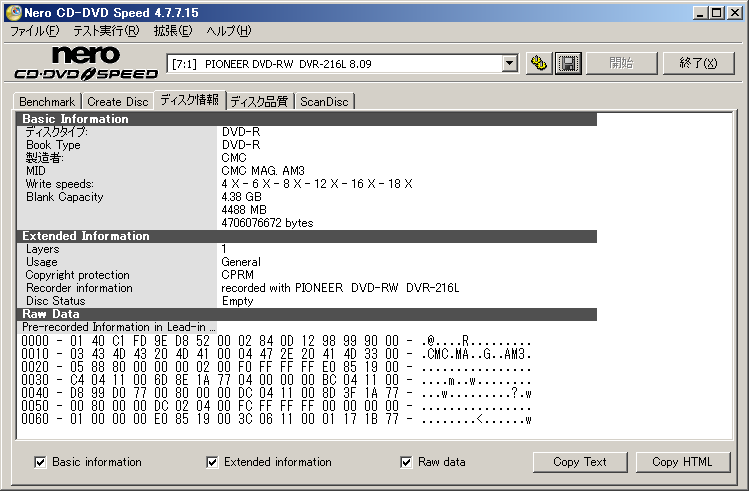Click the 4706076672 bytes capacity value
The height and width of the screenshot is (491, 749).
coord(268,223)
